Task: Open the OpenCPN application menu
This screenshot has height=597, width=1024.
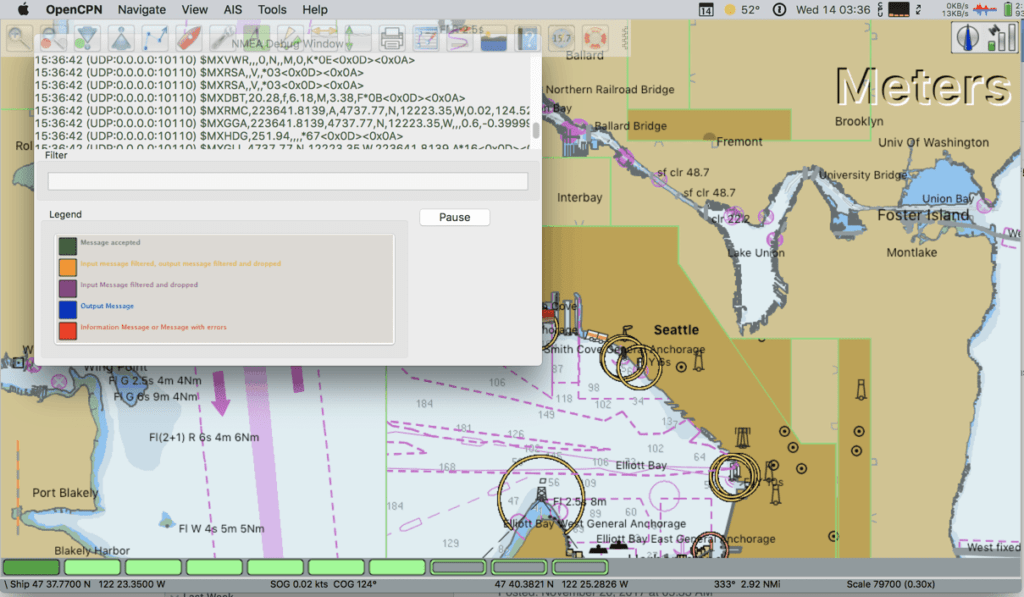Action: coord(74,9)
